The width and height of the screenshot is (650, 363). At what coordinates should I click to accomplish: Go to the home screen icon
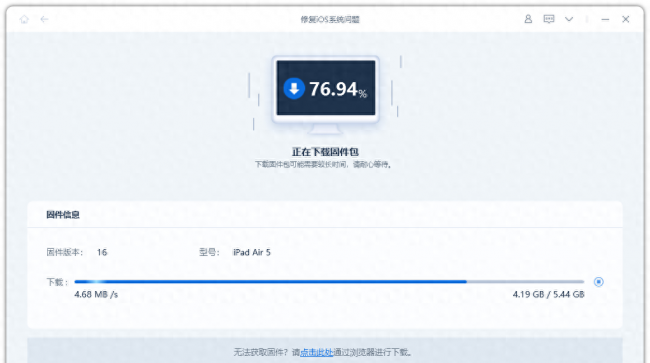24,19
